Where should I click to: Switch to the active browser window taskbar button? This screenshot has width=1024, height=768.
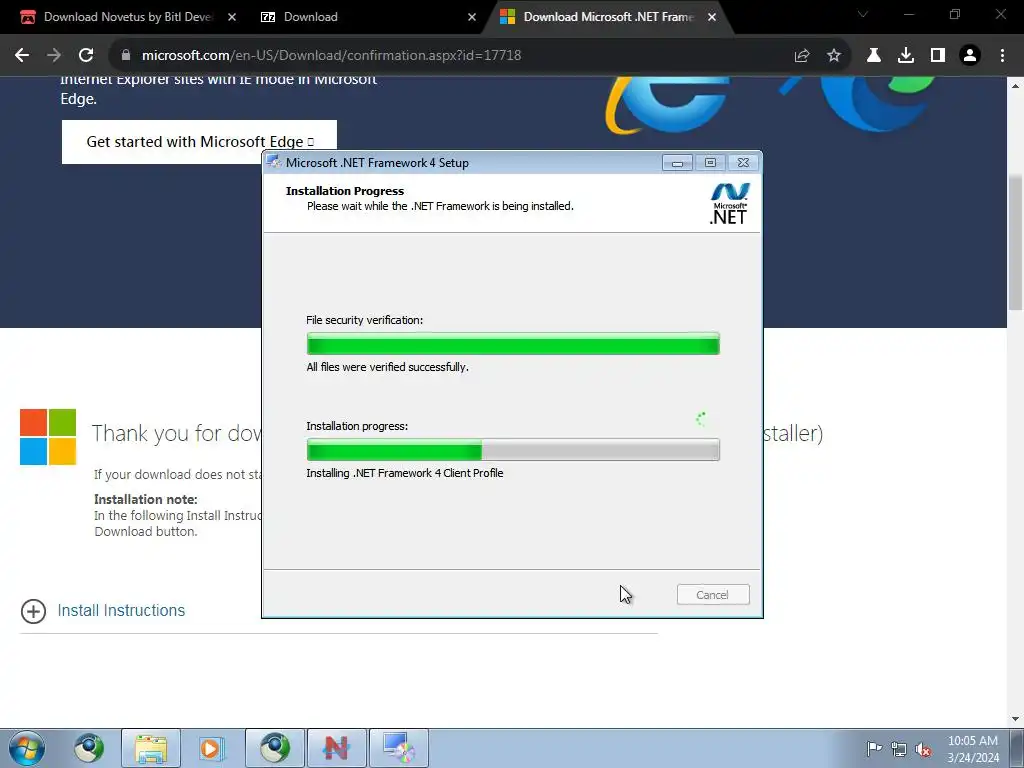click(275, 748)
